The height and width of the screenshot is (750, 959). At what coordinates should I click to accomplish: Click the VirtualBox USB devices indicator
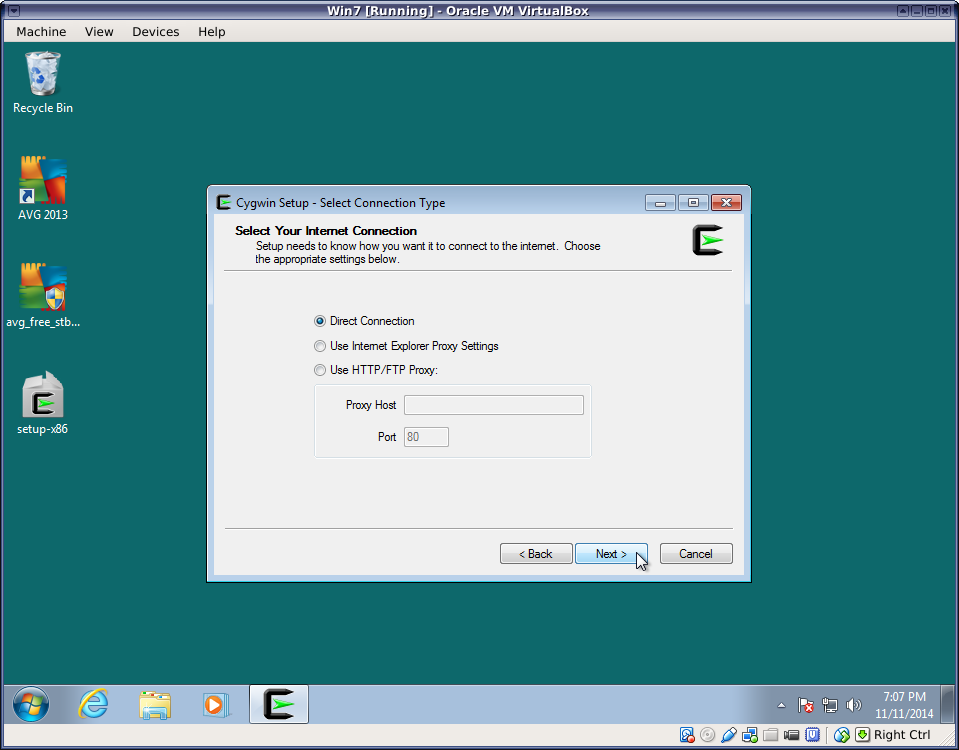click(728, 735)
